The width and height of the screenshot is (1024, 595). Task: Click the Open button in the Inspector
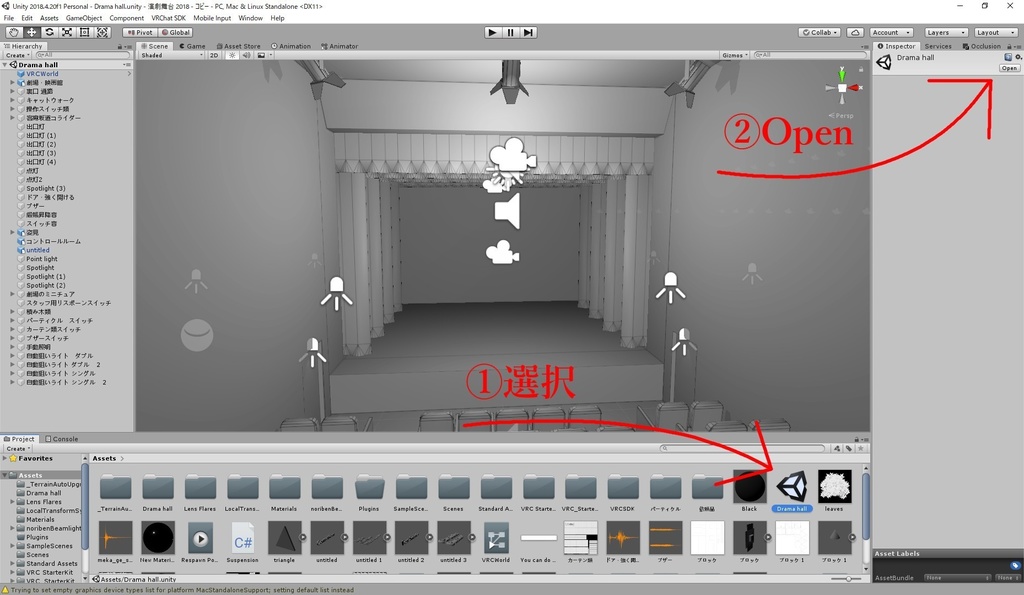(1011, 67)
